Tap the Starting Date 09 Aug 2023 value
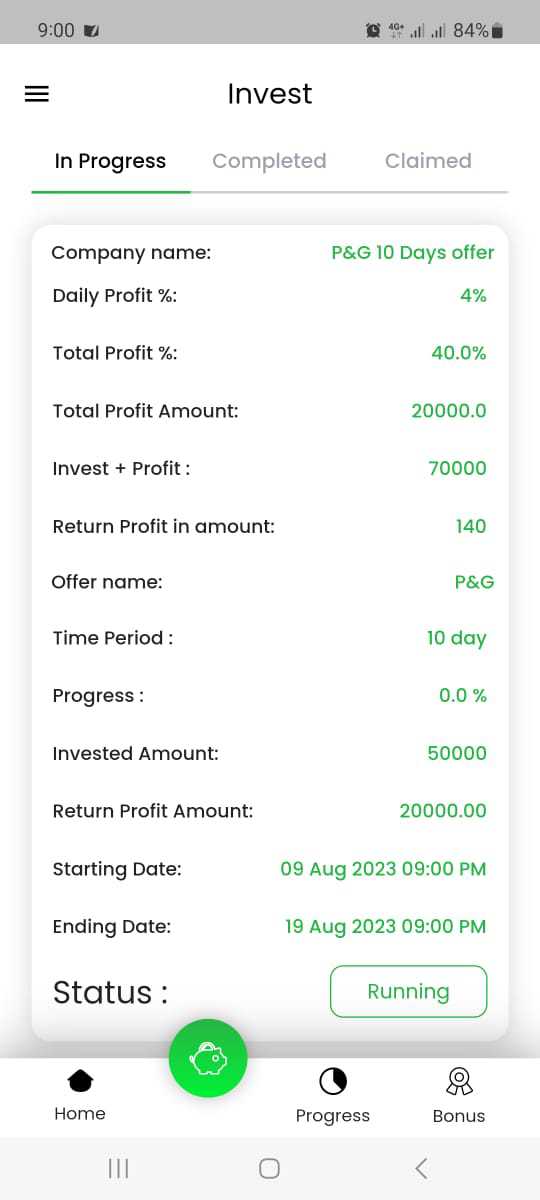The width and height of the screenshot is (540, 1200). pos(384,869)
